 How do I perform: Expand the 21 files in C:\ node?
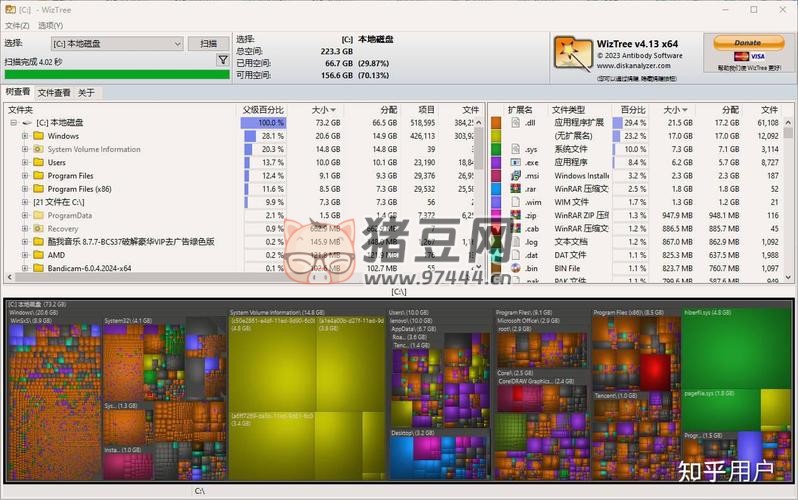click(x=24, y=202)
